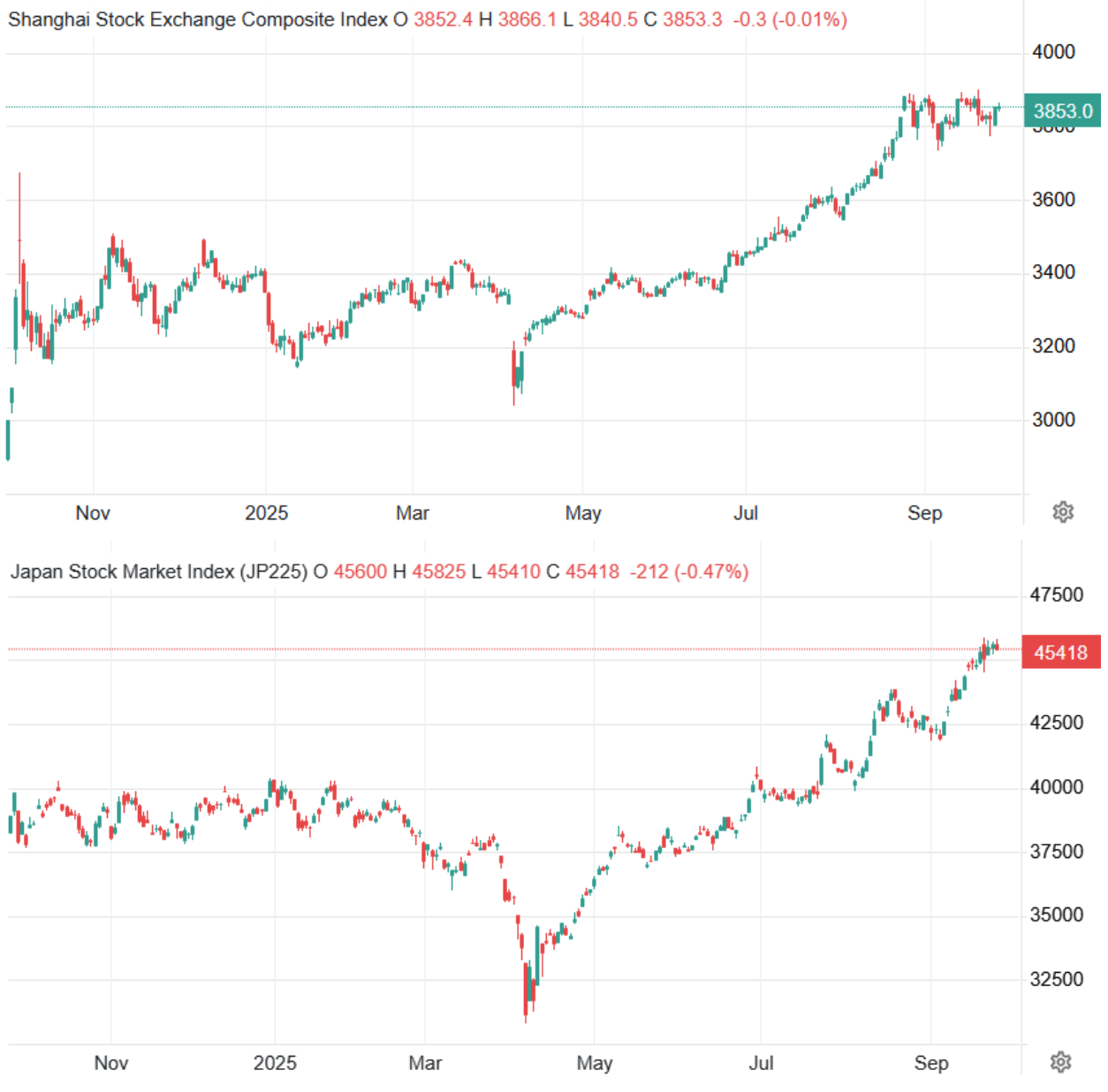Click the Jul label on the Japan time axis
Image resolution: width=1108 pixels, height=1092 pixels.
pos(761,1063)
